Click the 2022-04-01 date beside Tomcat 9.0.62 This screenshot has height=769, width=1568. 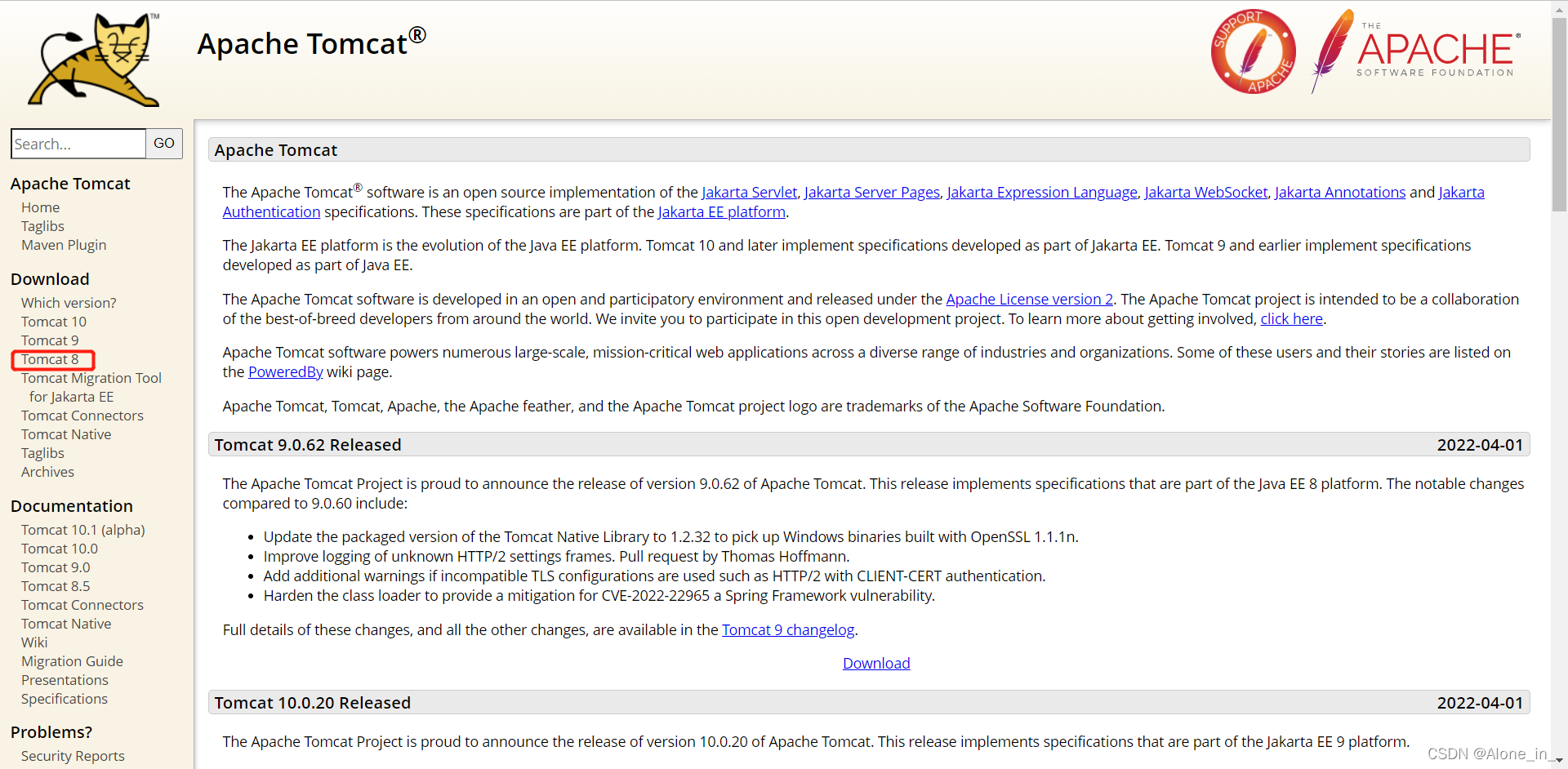point(1480,445)
